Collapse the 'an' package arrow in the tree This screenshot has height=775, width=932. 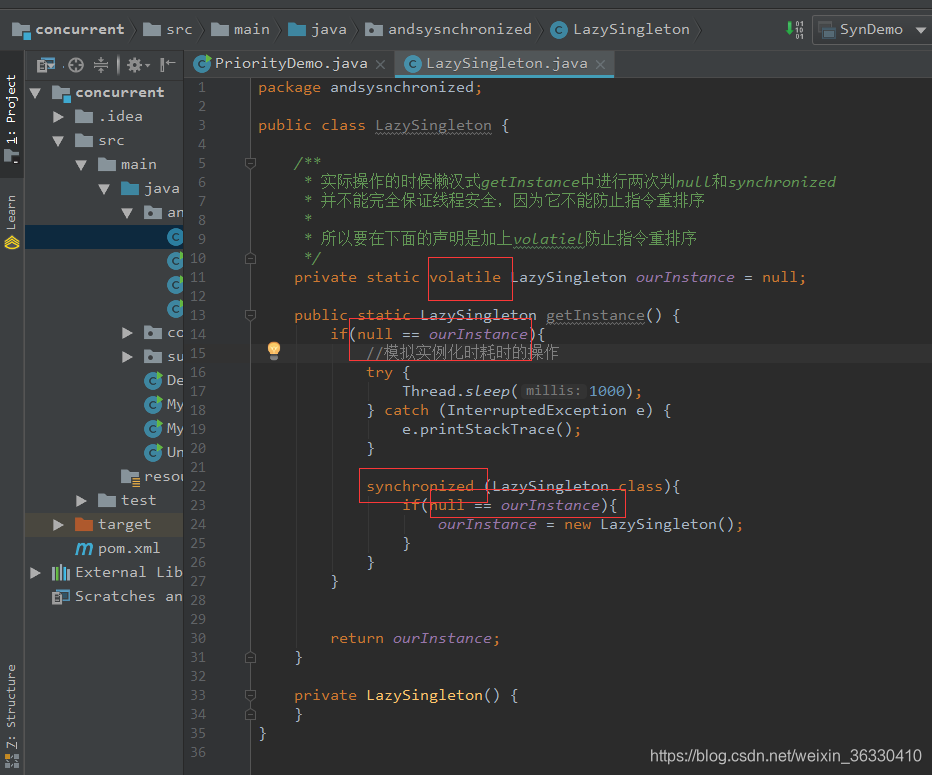click(x=127, y=213)
